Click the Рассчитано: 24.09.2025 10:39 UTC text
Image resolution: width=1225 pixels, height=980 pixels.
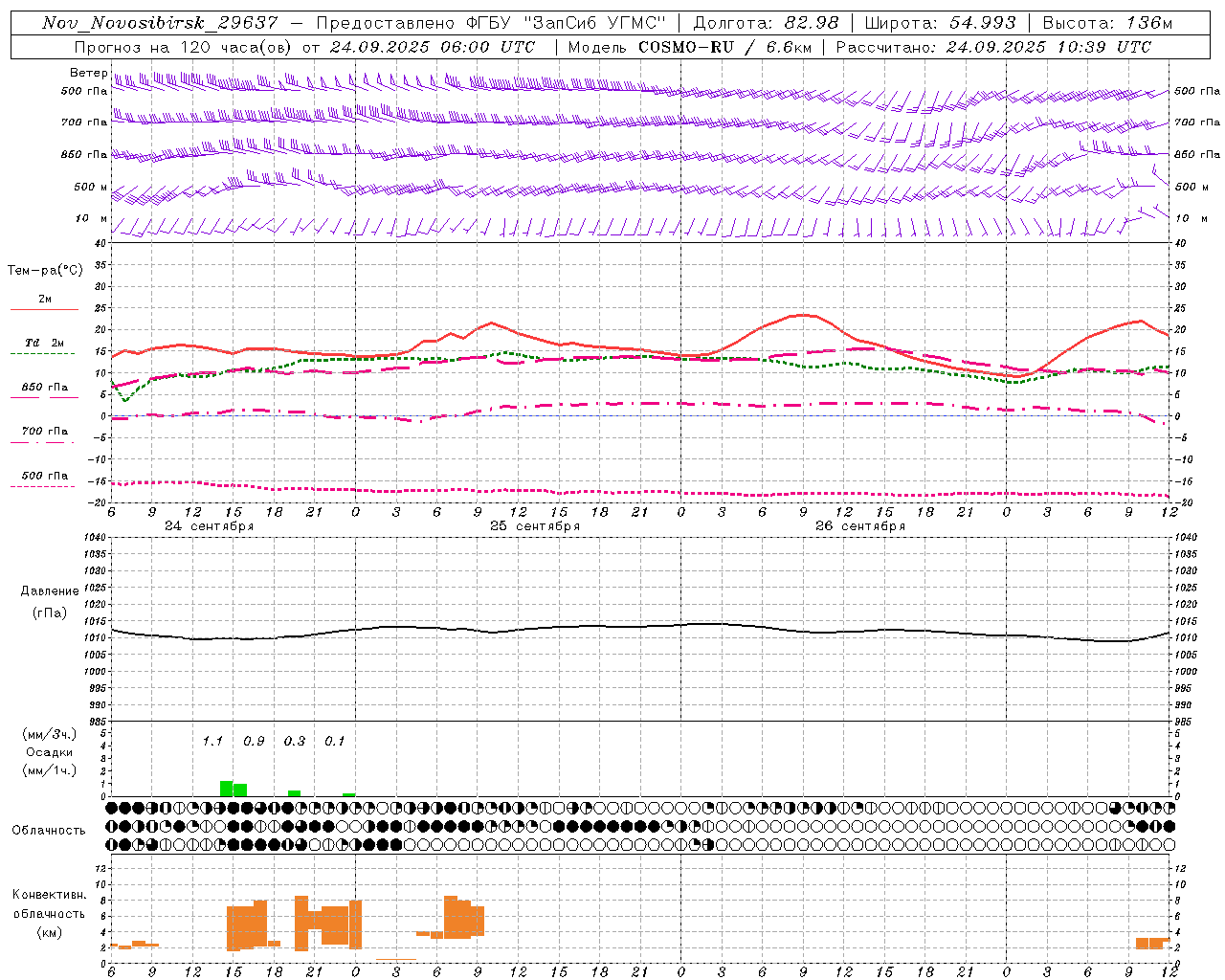click(993, 47)
